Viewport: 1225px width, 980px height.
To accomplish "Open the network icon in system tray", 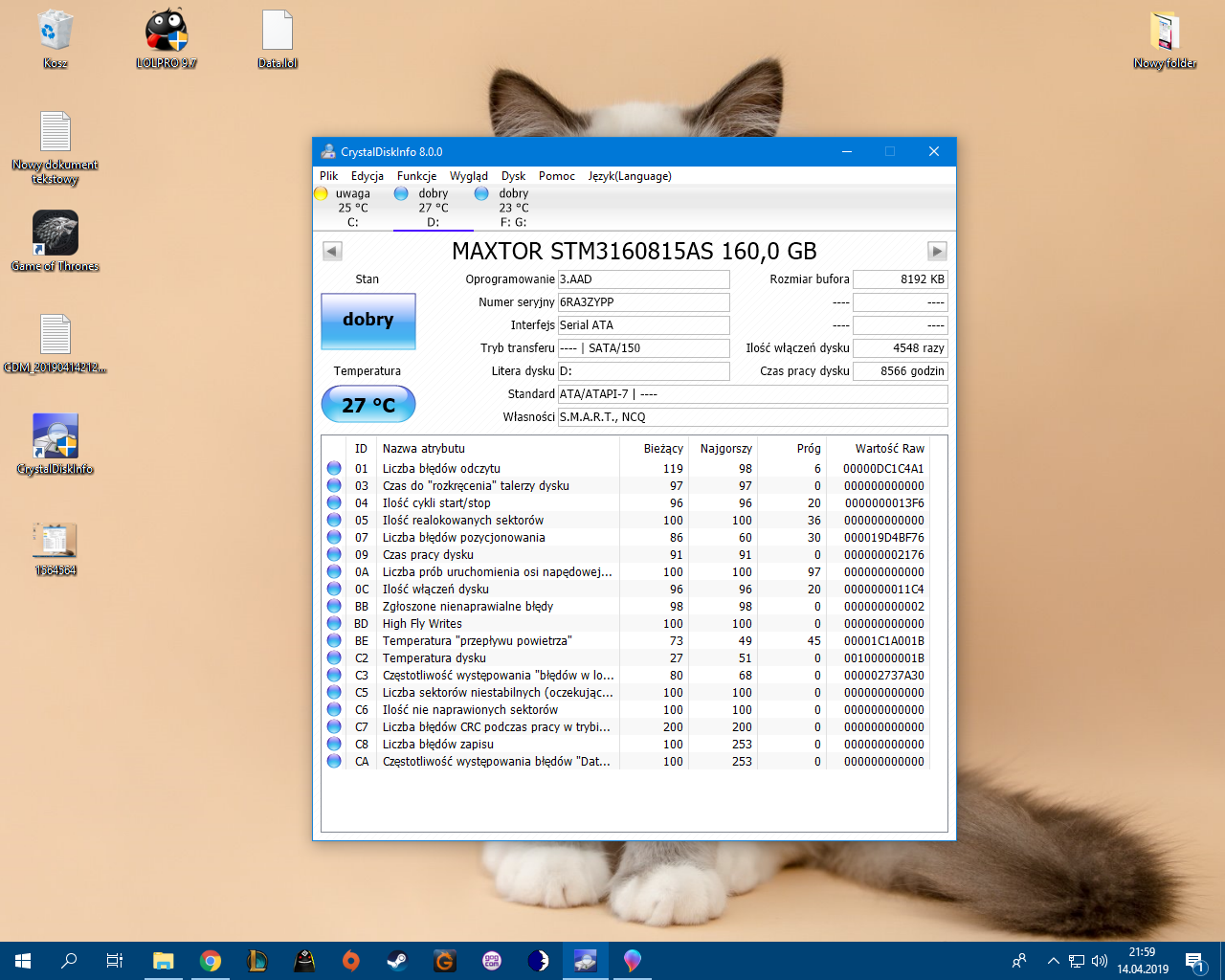I will click(x=1077, y=961).
